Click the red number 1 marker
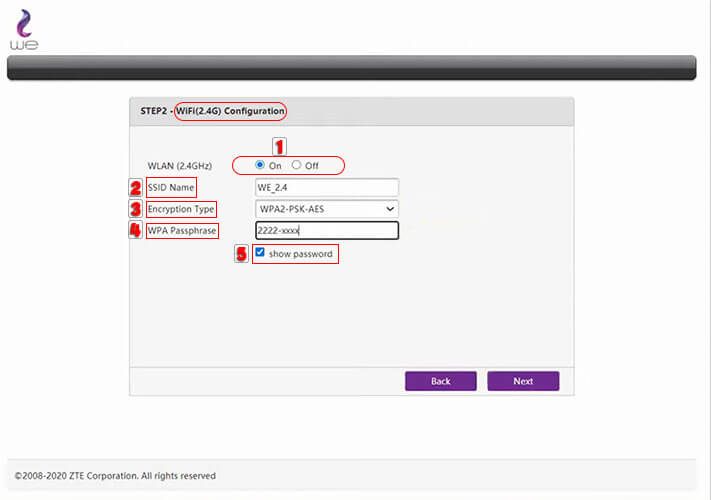The image size is (711, 500). [280, 146]
